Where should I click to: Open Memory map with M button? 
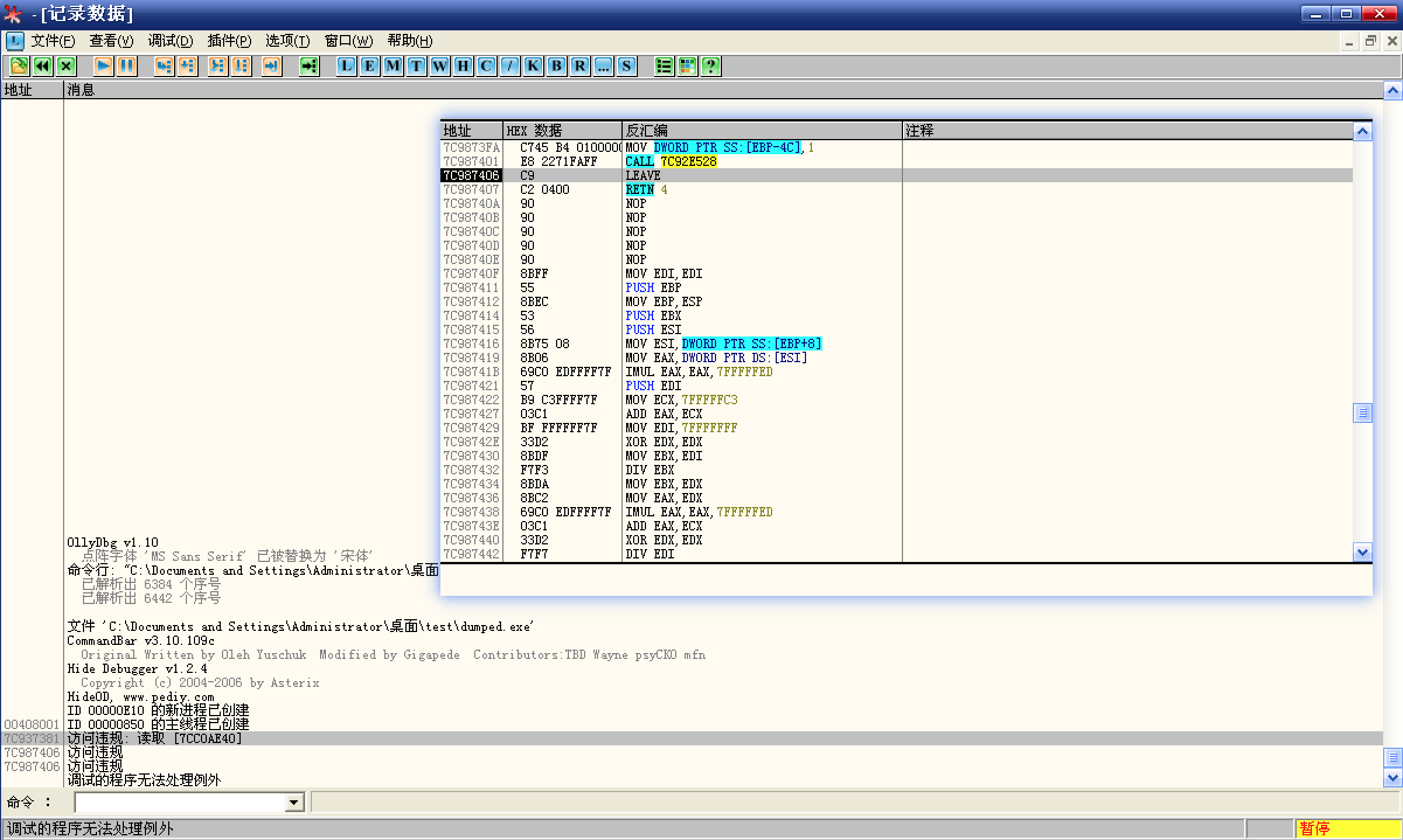point(393,66)
